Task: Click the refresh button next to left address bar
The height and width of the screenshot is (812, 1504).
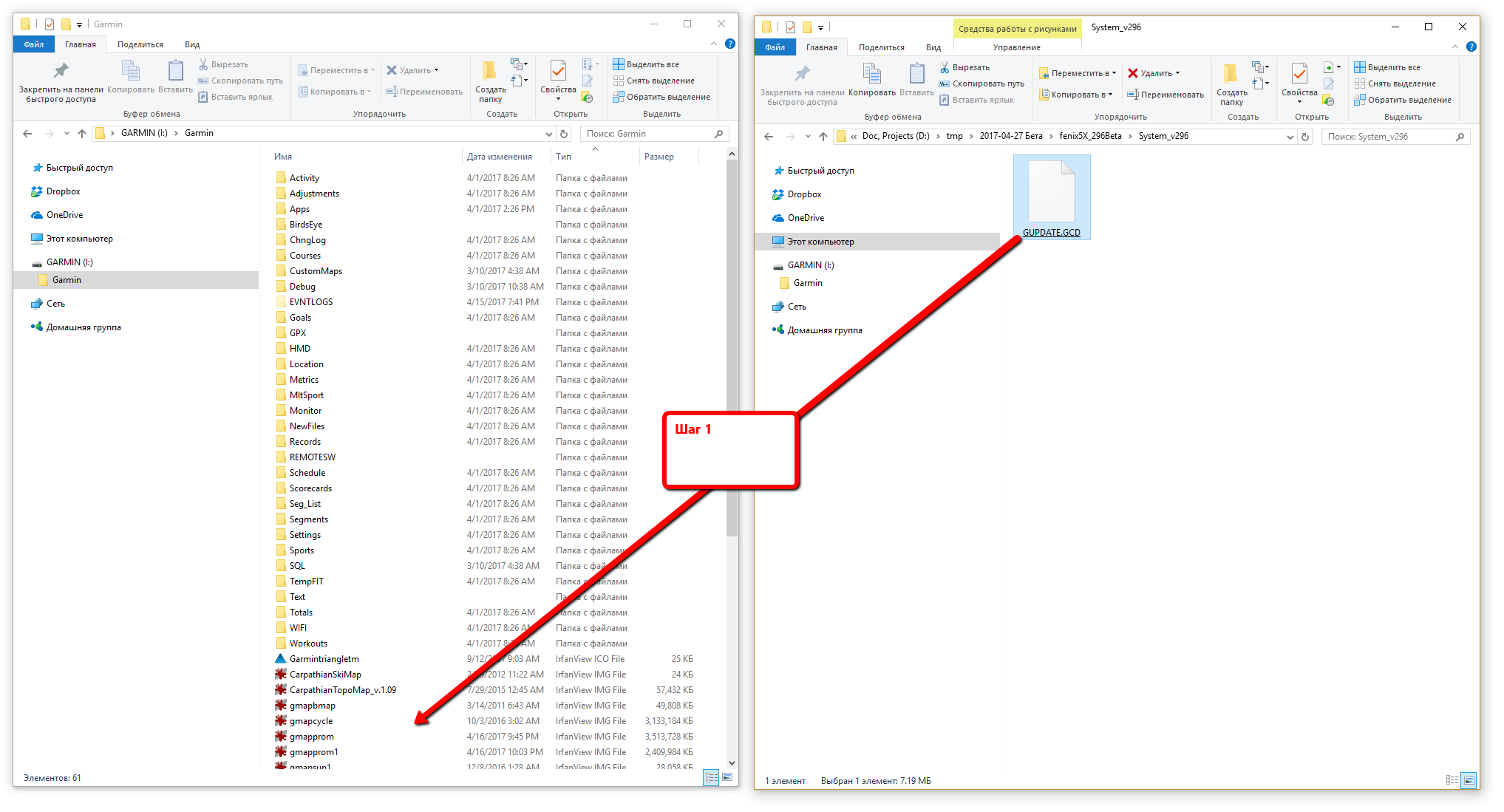Action: [564, 134]
